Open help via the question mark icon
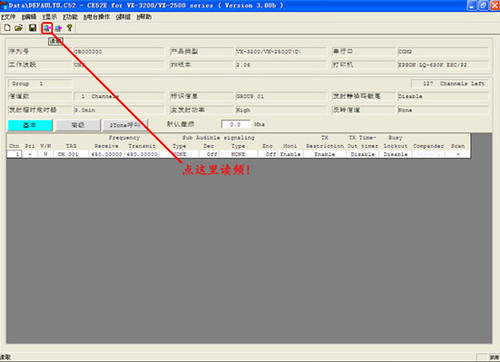Image resolution: width=500 pixels, height=362 pixels. coord(69,28)
